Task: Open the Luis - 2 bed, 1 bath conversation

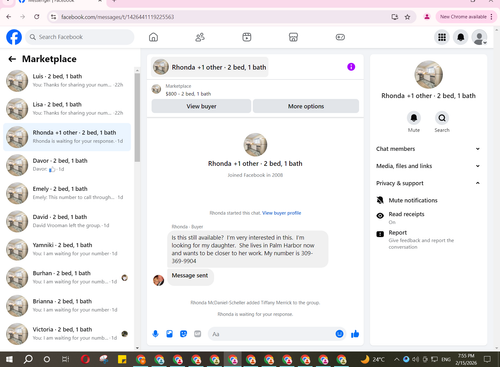Action: pyautogui.click(x=67, y=81)
